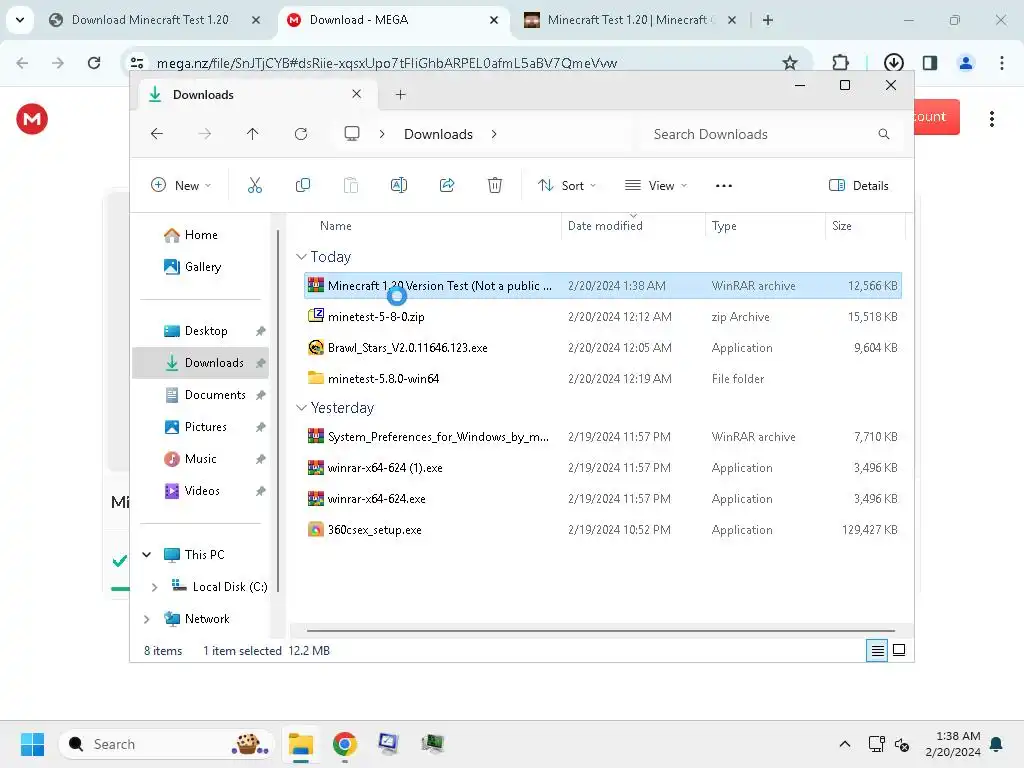Open Videos in navigation pane
Screen dimensions: 1024x768
click(x=202, y=491)
